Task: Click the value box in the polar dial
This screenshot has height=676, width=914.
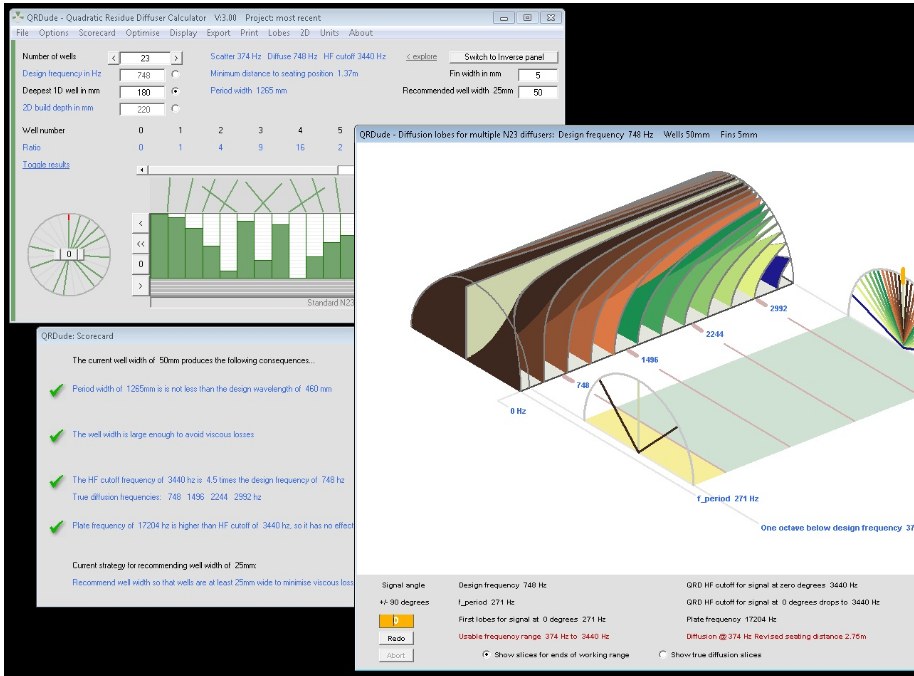Action: 69,254
